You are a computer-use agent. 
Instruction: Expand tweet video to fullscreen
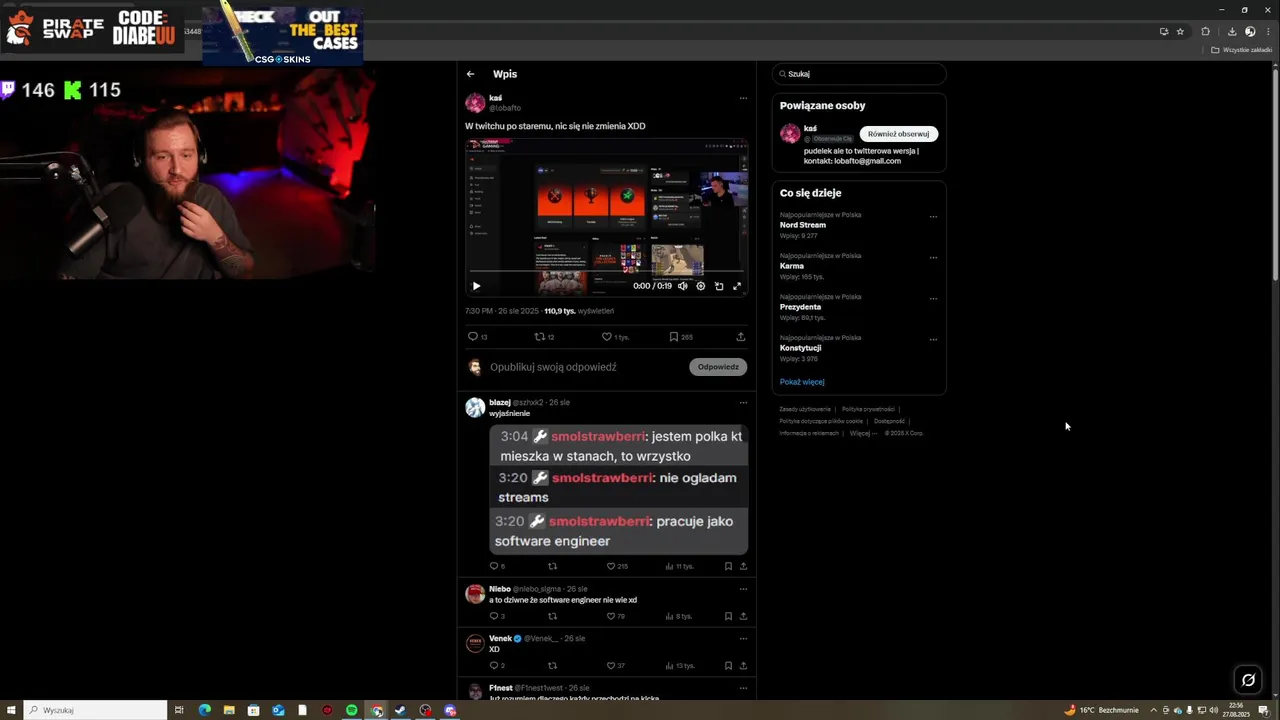coord(737,286)
